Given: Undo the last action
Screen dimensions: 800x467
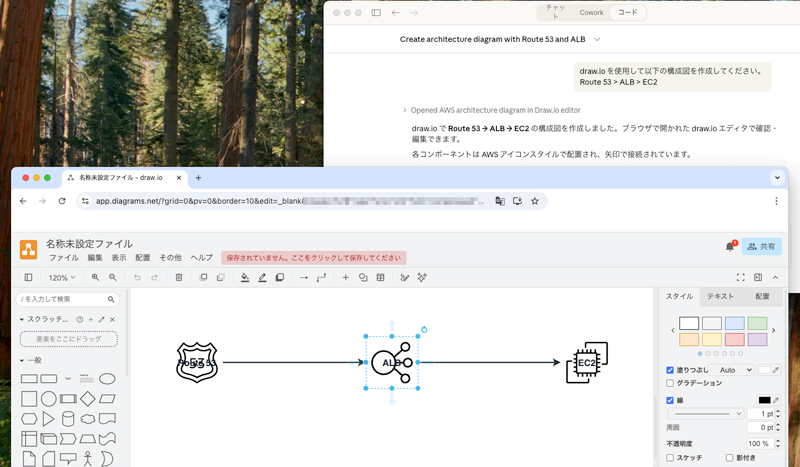Looking at the screenshot, I should pyautogui.click(x=137, y=277).
